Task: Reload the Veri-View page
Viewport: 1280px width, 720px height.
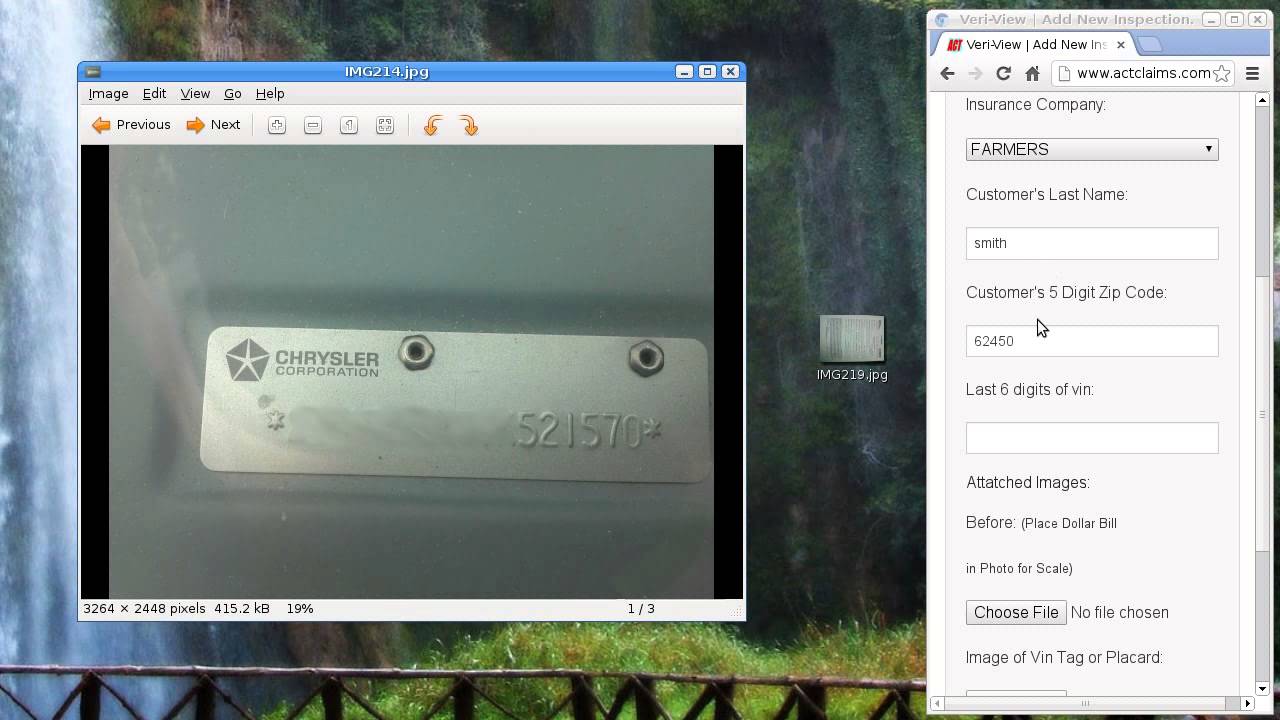Action: pos(1003,73)
